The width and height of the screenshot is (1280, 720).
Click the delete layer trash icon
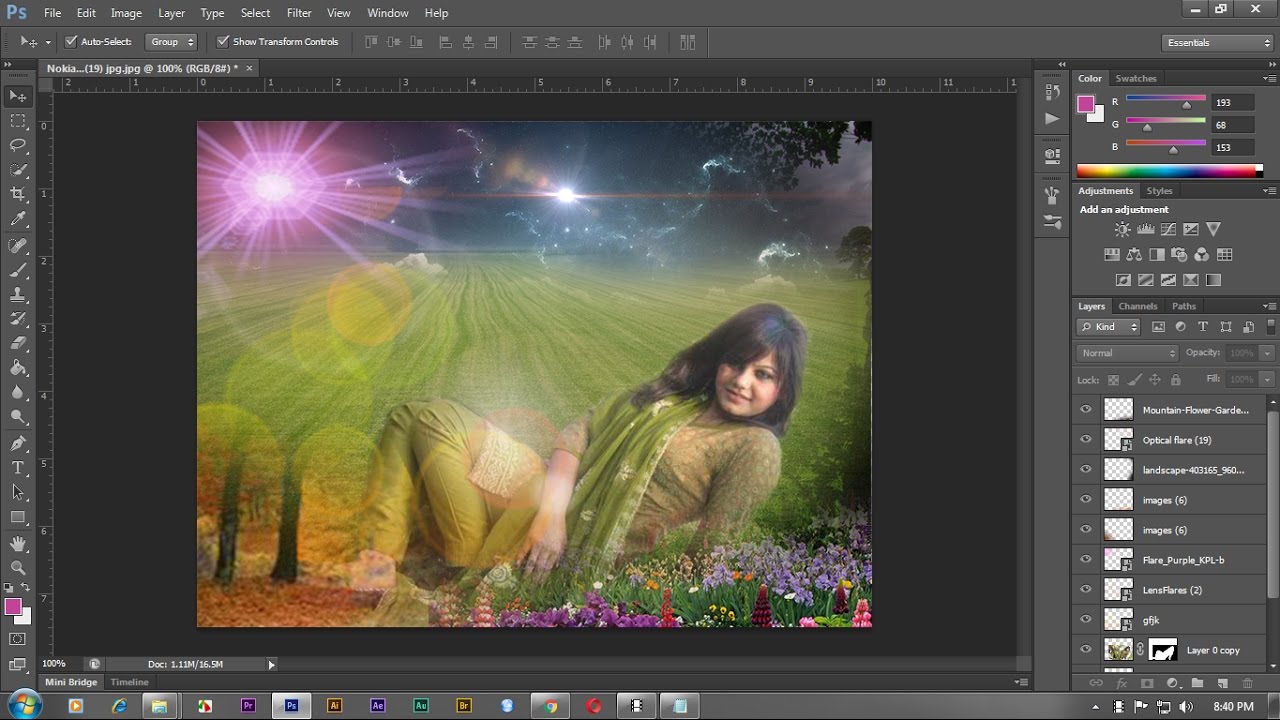[1247, 683]
